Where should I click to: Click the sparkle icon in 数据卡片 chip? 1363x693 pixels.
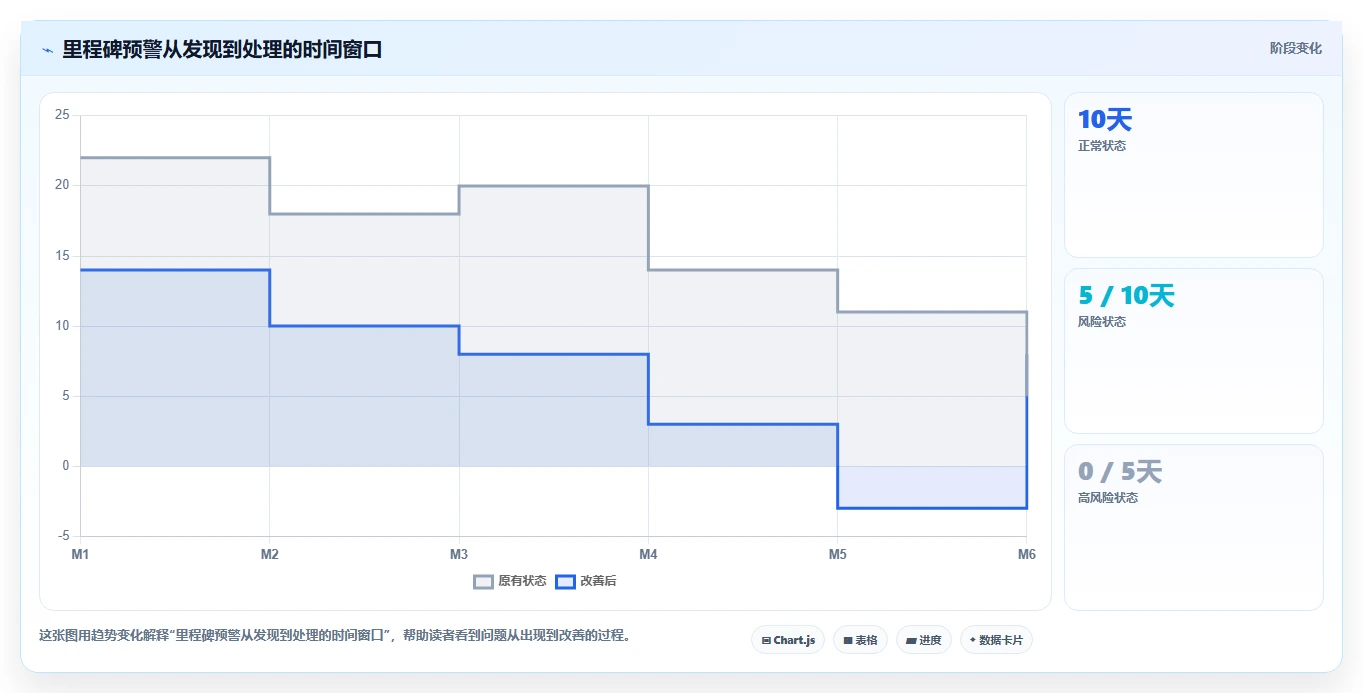[973, 640]
